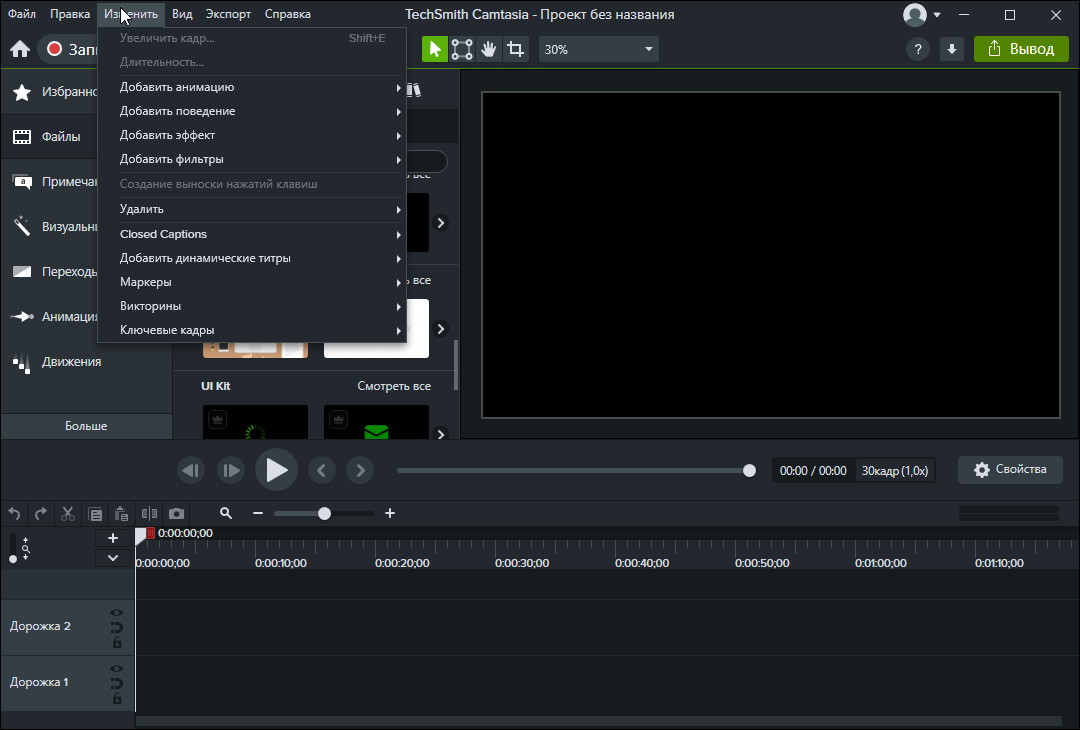Open the user account avatar
1080x730 pixels.
915,14
